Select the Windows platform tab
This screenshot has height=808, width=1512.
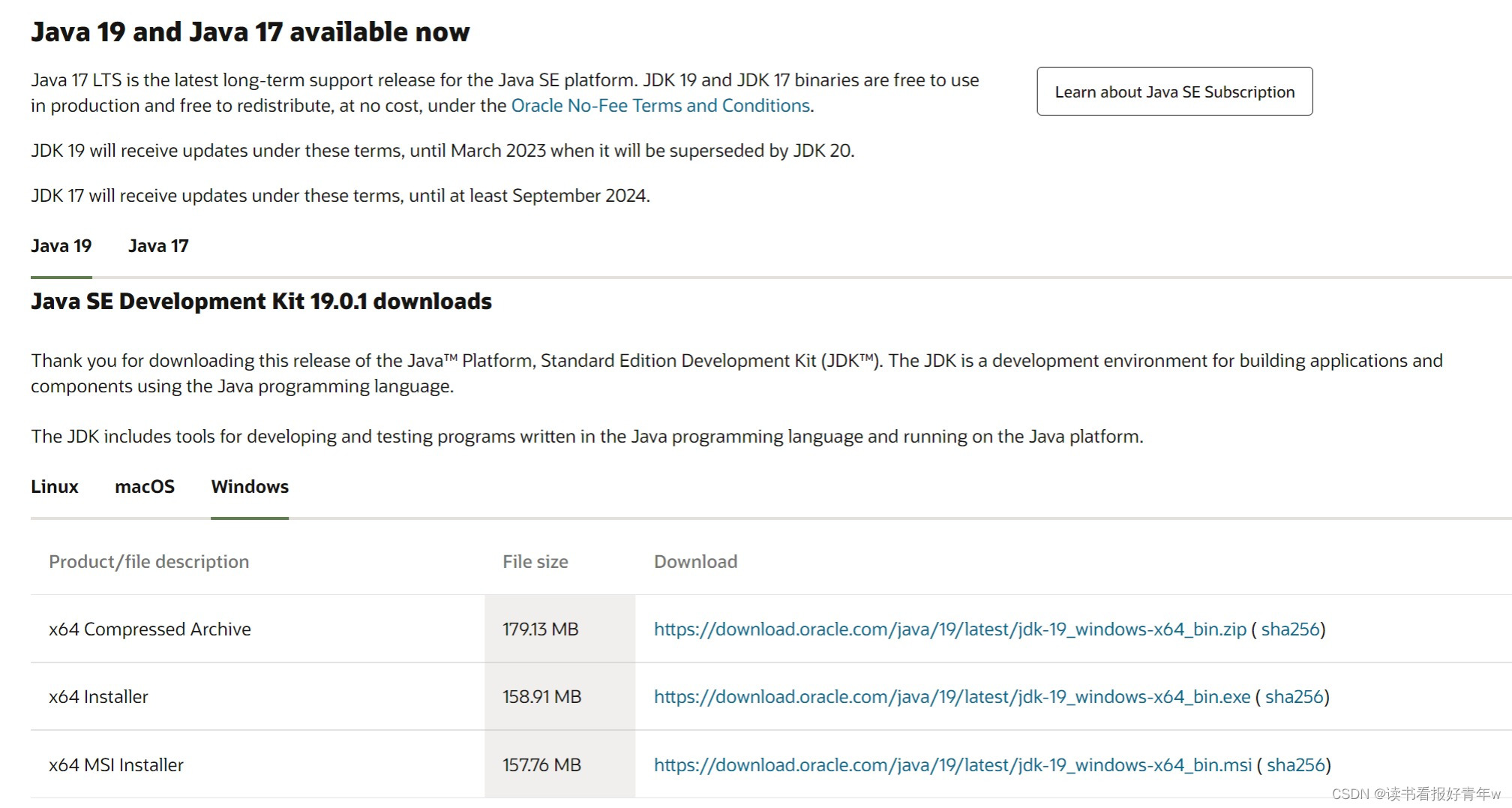[250, 487]
